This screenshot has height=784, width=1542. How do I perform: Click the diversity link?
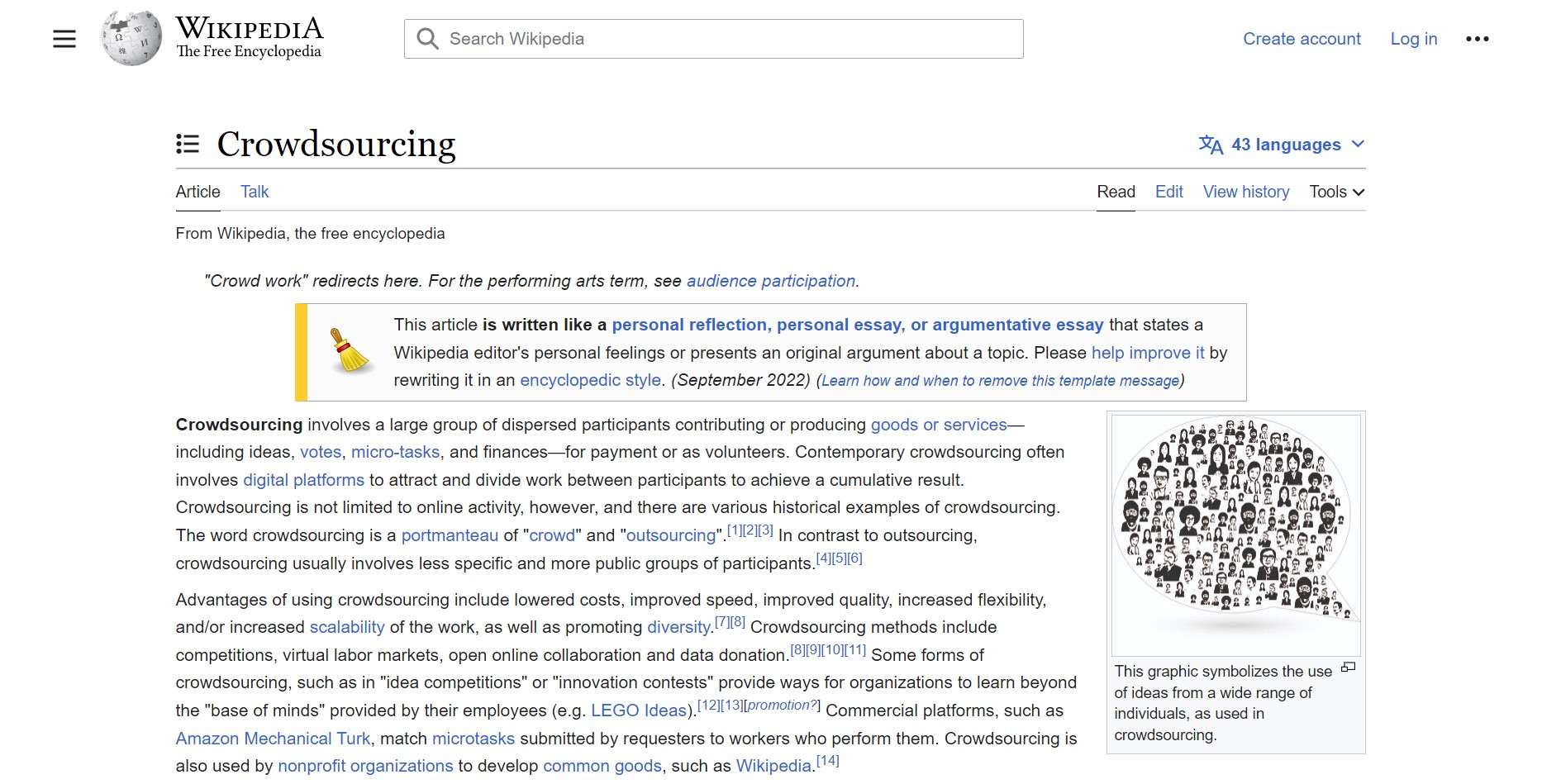click(x=678, y=627)
